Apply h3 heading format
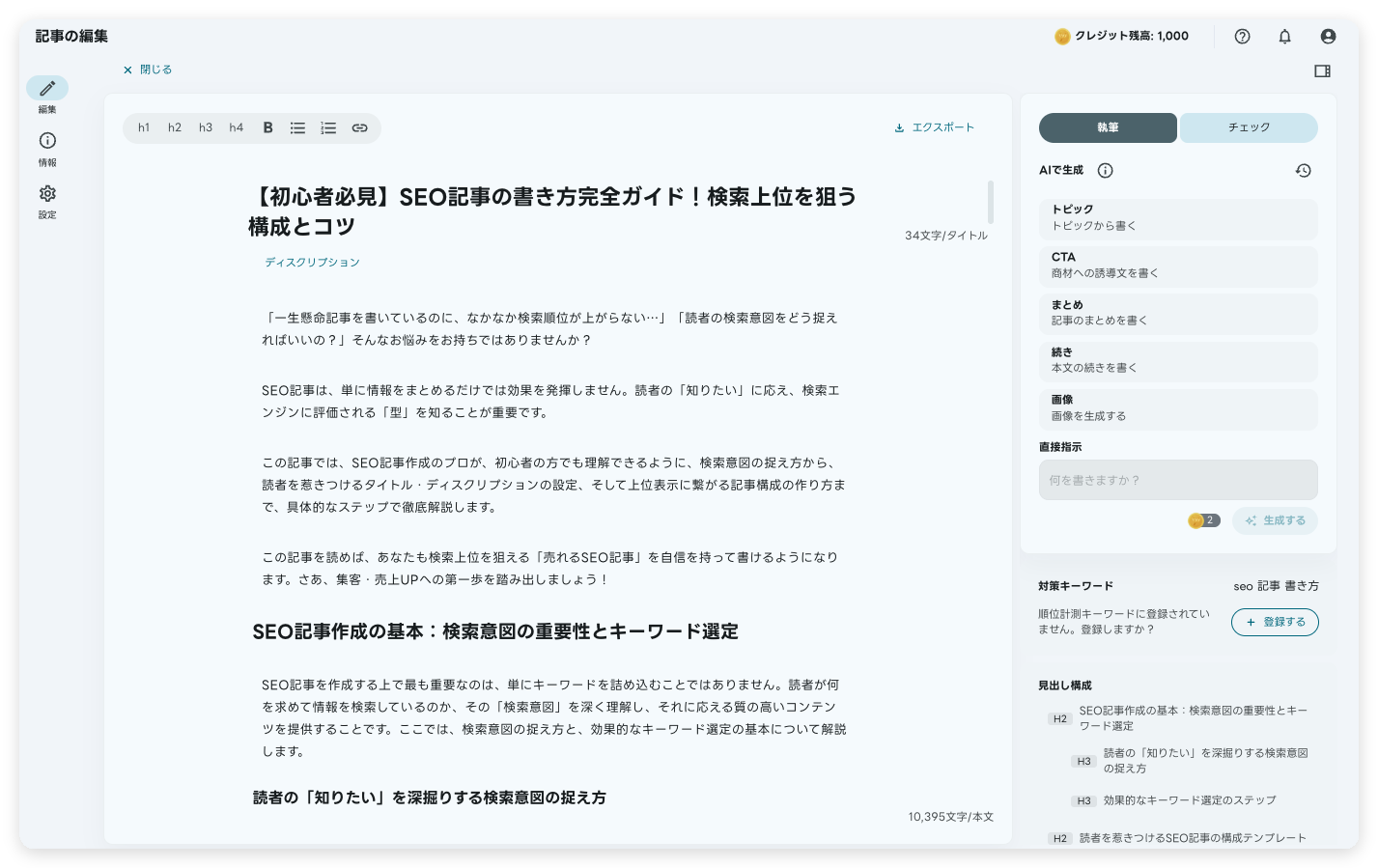Viewport: 1378px width, 868px height. [x=206, y=127]
